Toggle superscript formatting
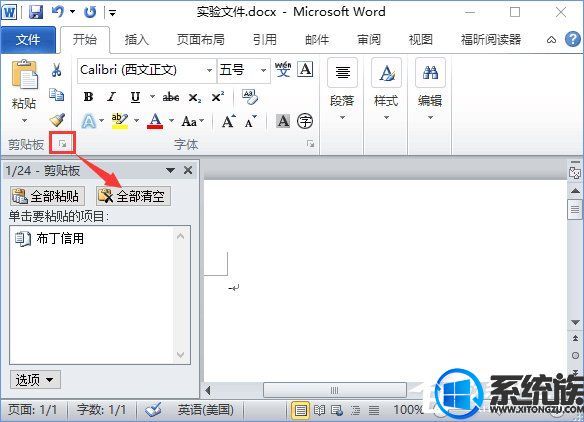Viewport: 584px width, 422px height. point(218,97)
